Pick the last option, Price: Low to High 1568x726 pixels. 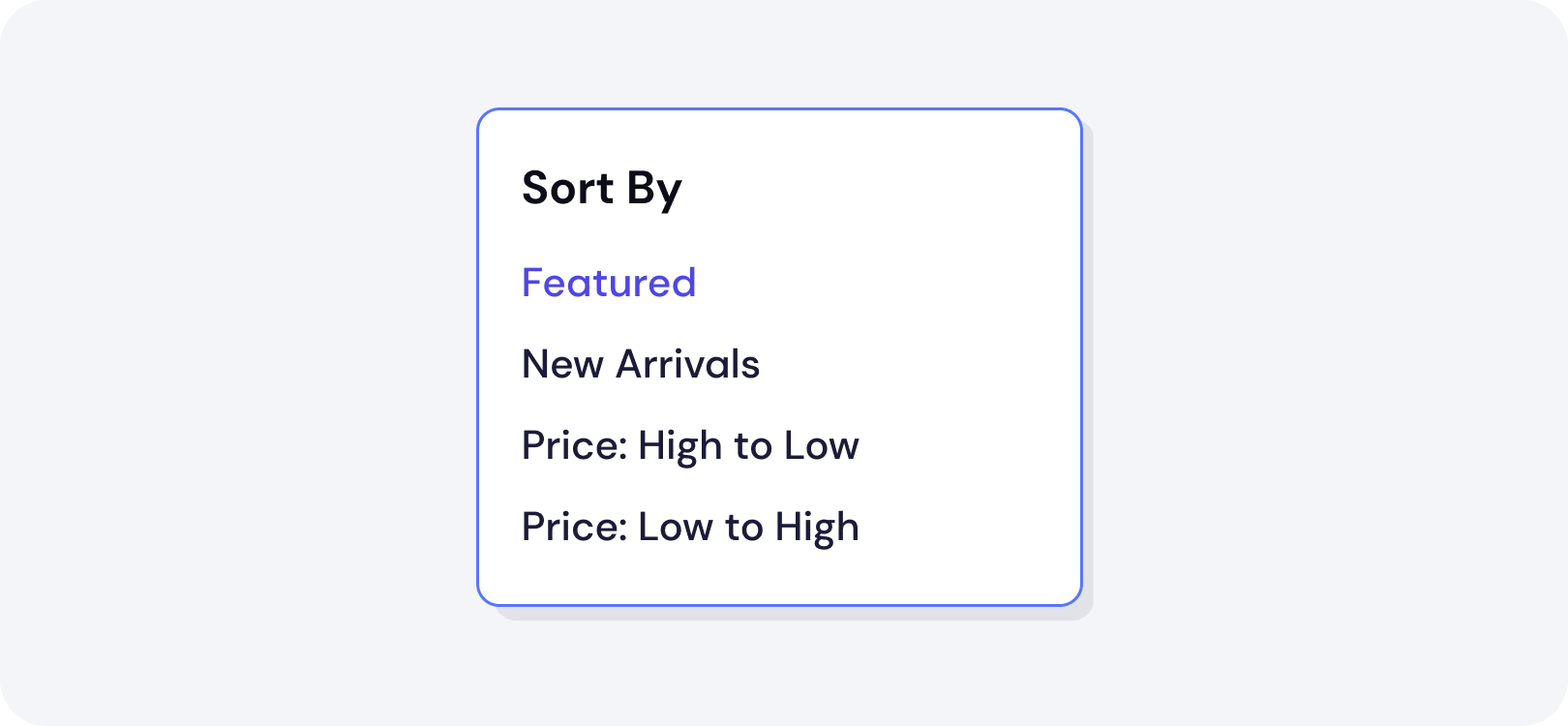click(x=691, y=527)
